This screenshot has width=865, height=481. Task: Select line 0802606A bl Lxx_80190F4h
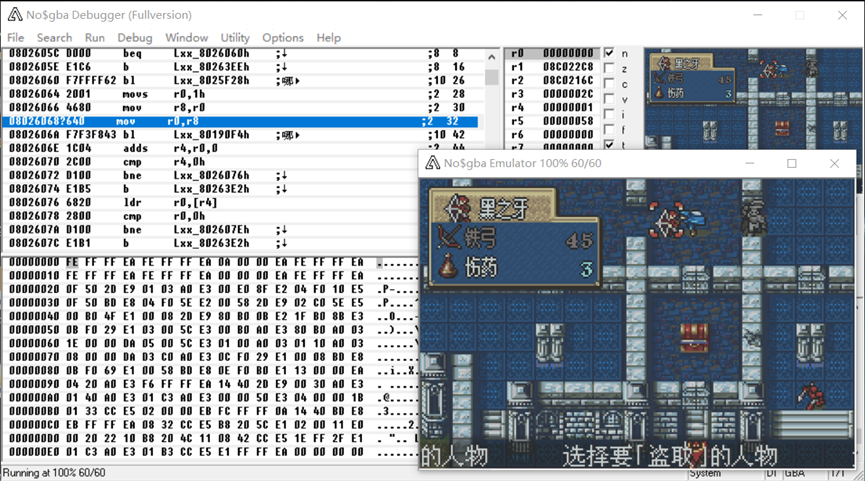click(x=241, y=135)
